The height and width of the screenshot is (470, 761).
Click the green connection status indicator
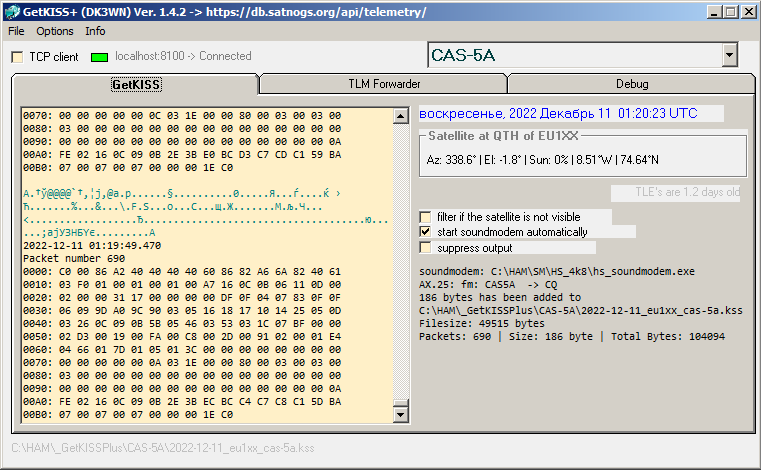99,57
